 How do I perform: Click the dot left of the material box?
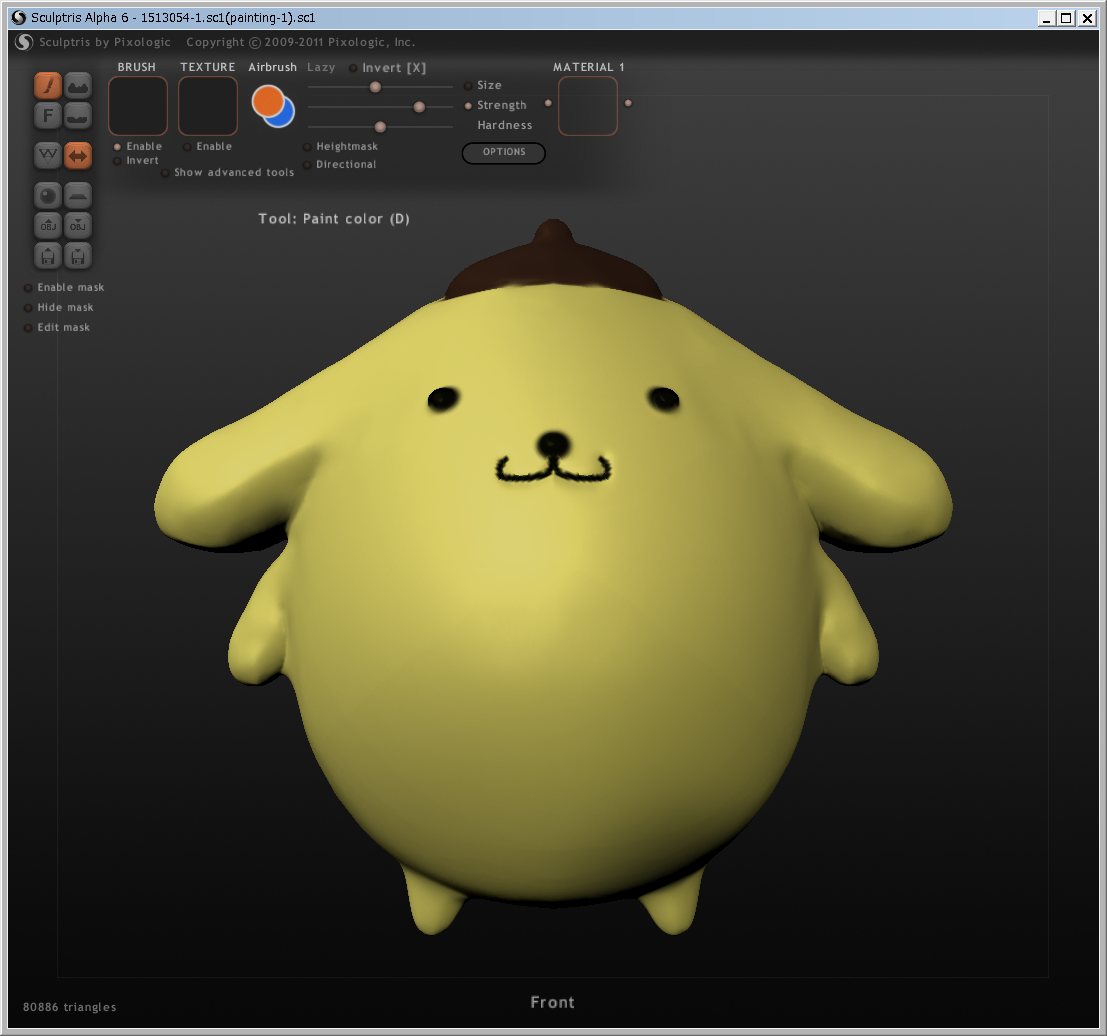click(x=548, y=103)
